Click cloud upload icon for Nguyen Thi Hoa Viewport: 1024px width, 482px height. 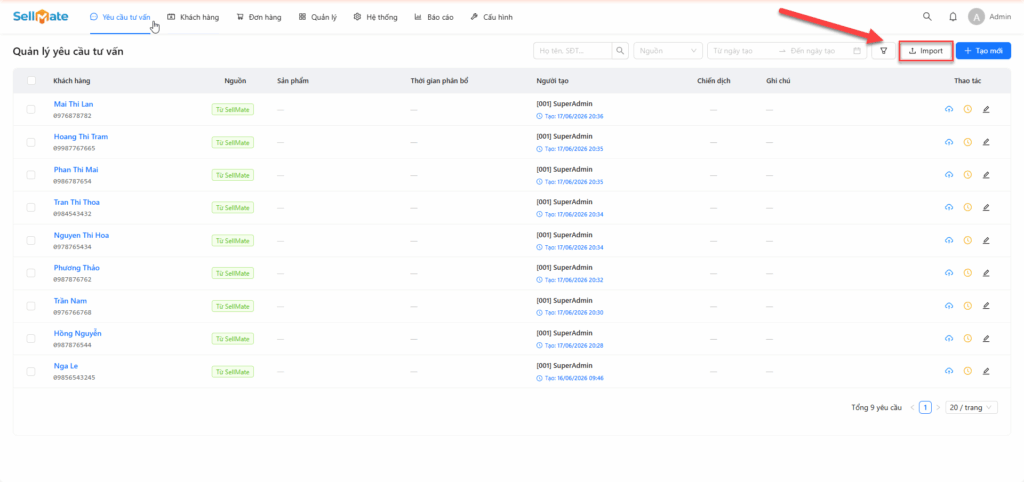click(x=949, y=240)
